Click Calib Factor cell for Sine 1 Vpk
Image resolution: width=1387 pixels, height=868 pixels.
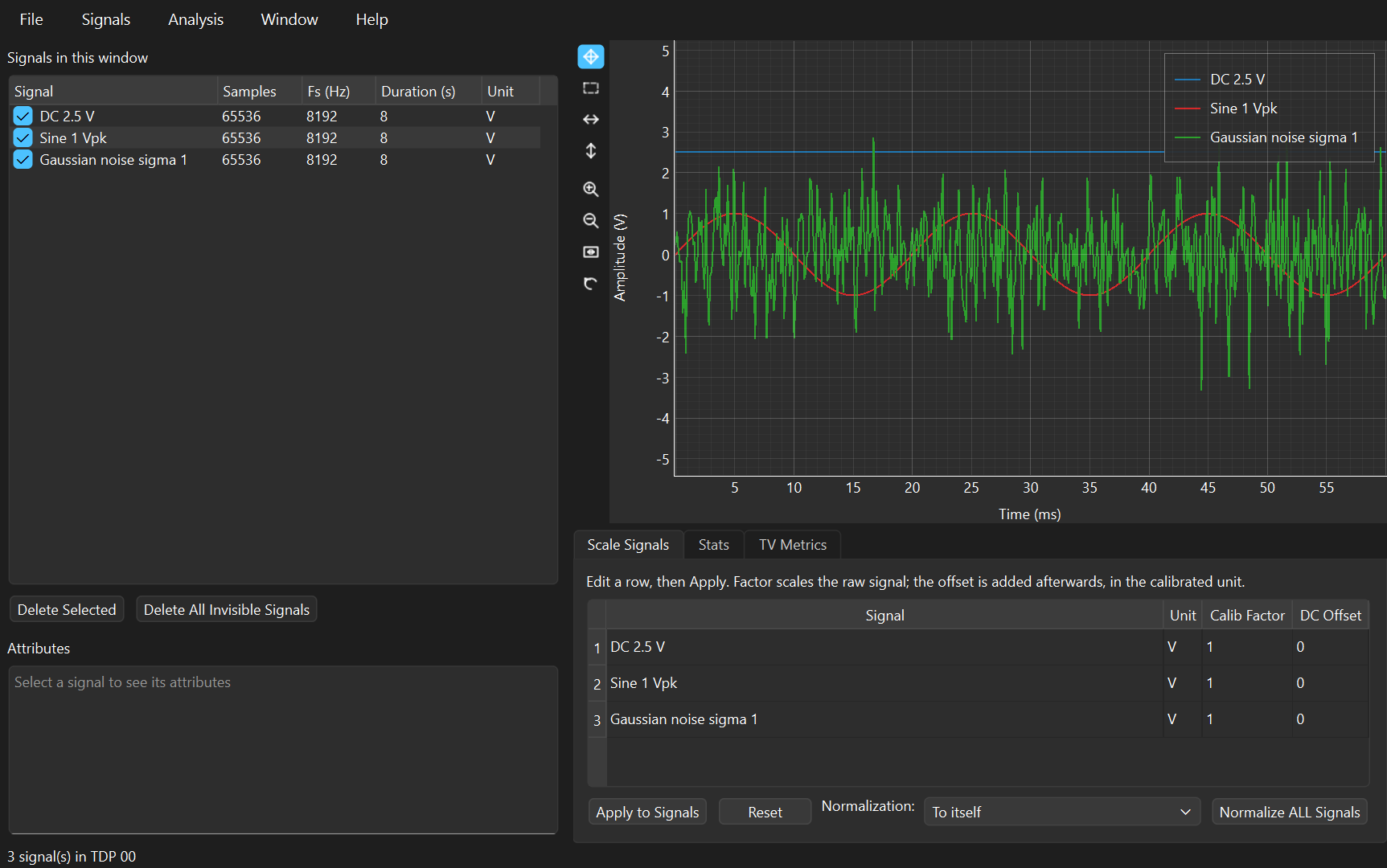(1247, 683)
